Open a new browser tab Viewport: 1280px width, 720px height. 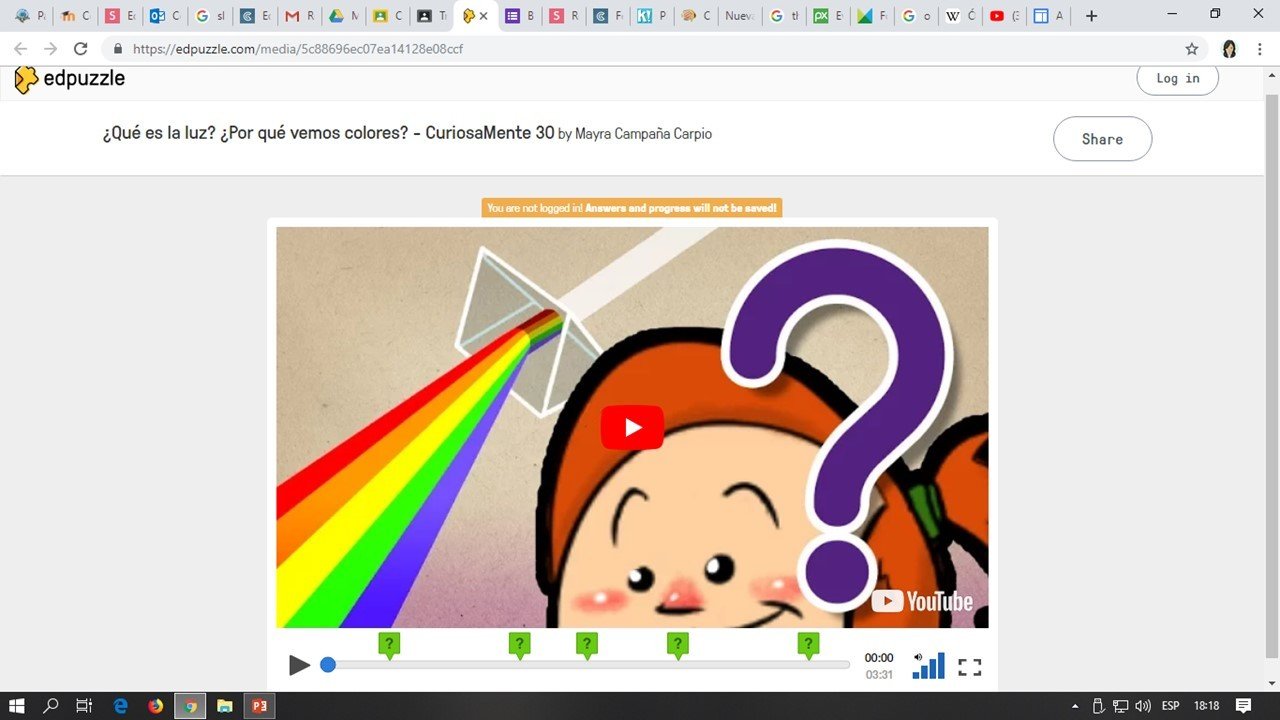tap(1091, 16)
